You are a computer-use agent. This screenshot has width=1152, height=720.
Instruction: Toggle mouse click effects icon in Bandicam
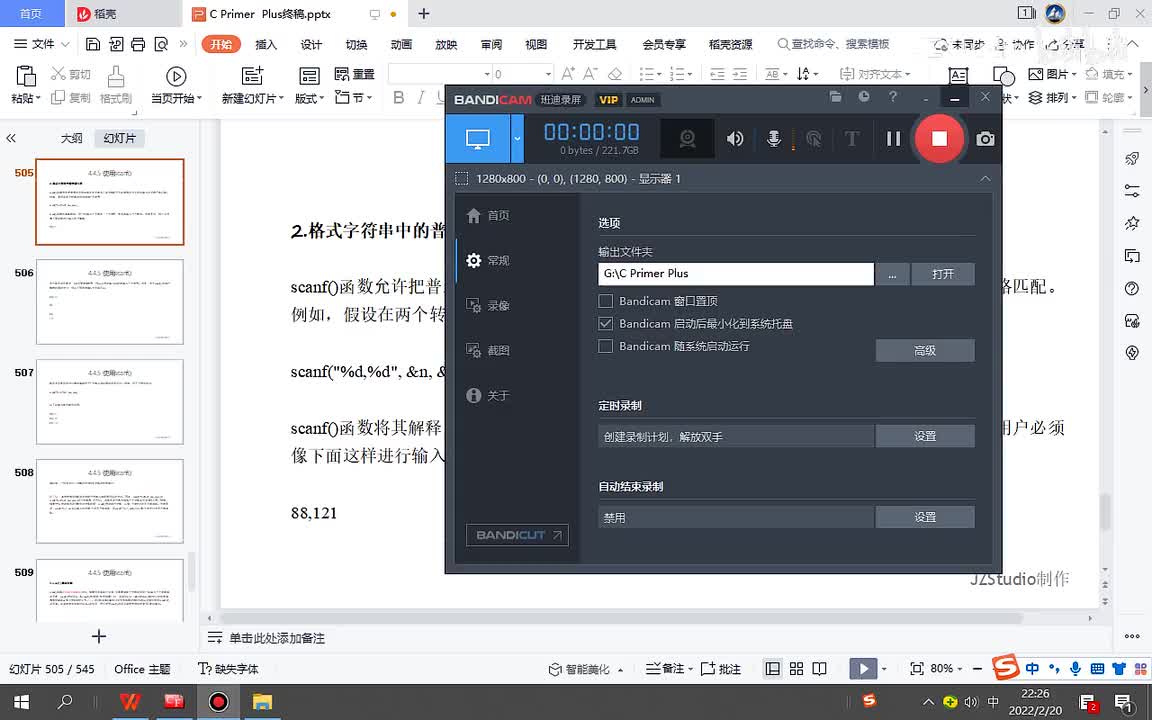813,138
